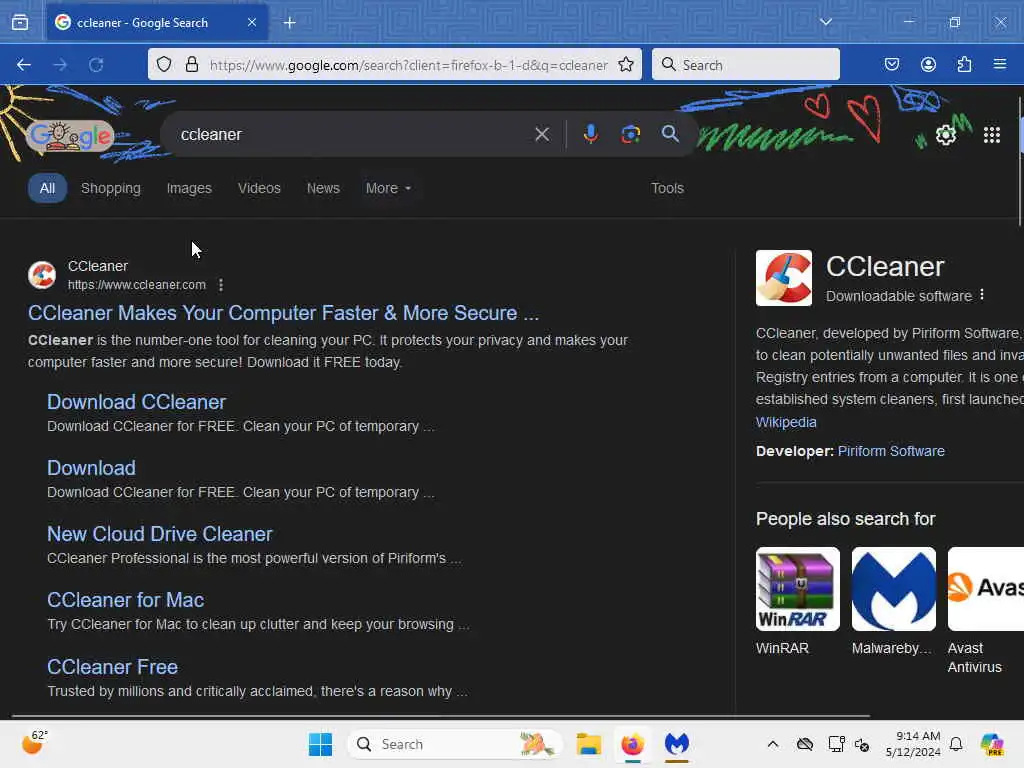The width and height of the screenshot is (1024, 768).
Task: Click the Windows taskbar Search box
Action: click(x=455, y=744)
